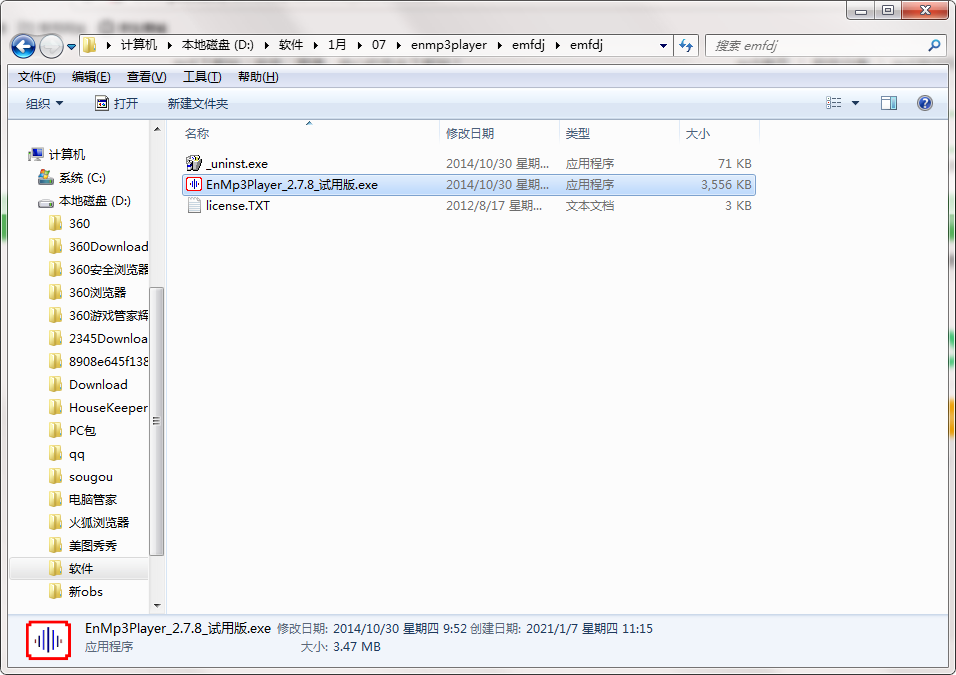Image resolution: width=956 pixels, height=675 pixels.
Task: Select the license.TXT file icon
Action: [x=194, y=205]
